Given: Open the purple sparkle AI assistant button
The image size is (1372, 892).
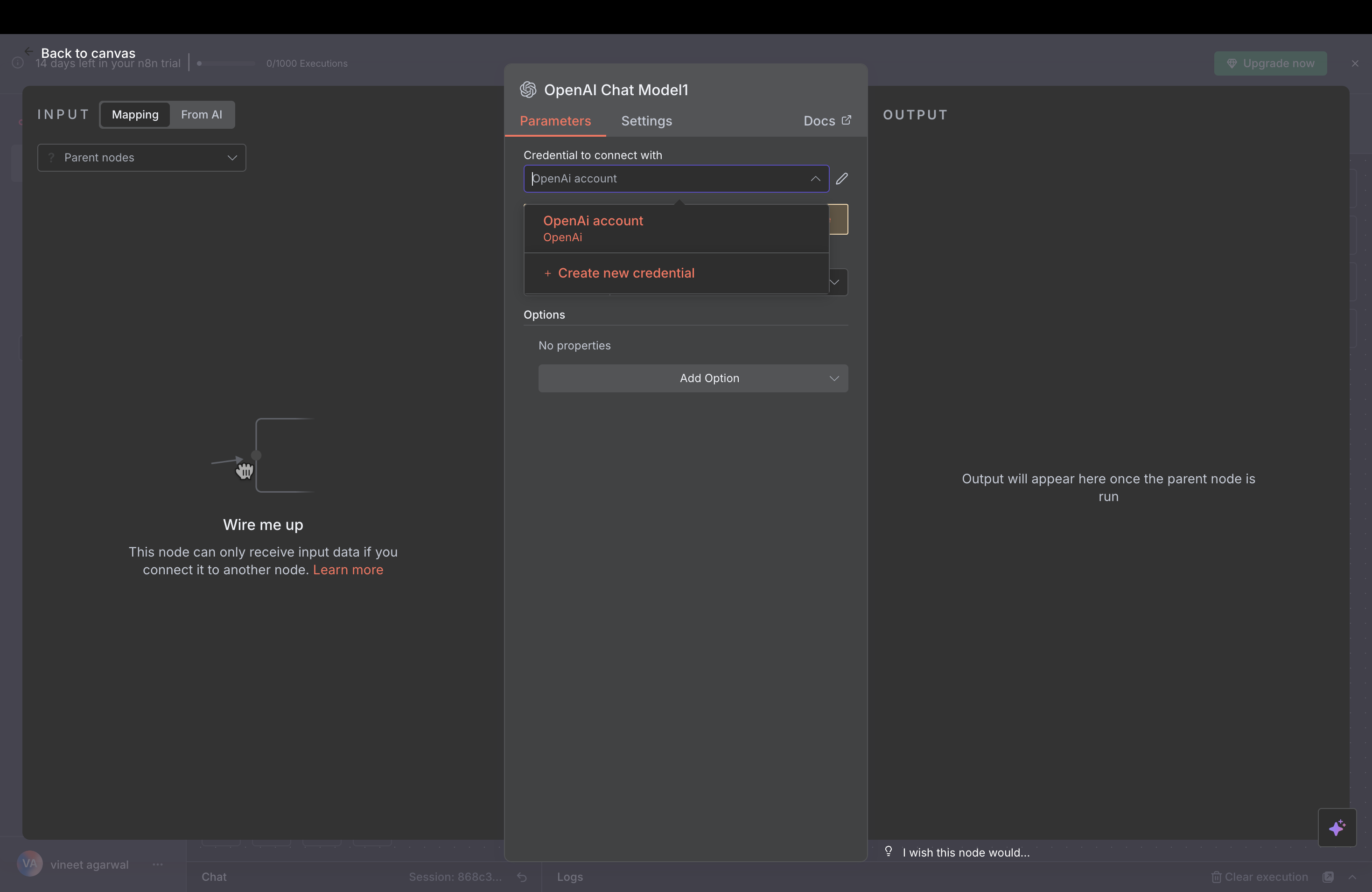Looking at the screenshot, I should coord(1337,828).
